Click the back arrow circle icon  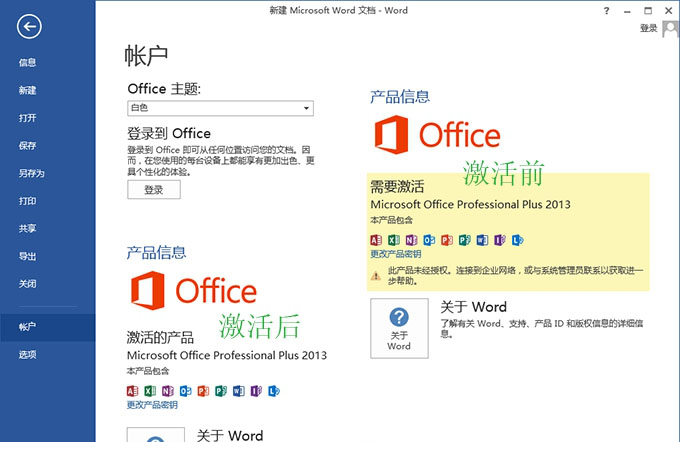pyautogui.click(x=29, y=26)
